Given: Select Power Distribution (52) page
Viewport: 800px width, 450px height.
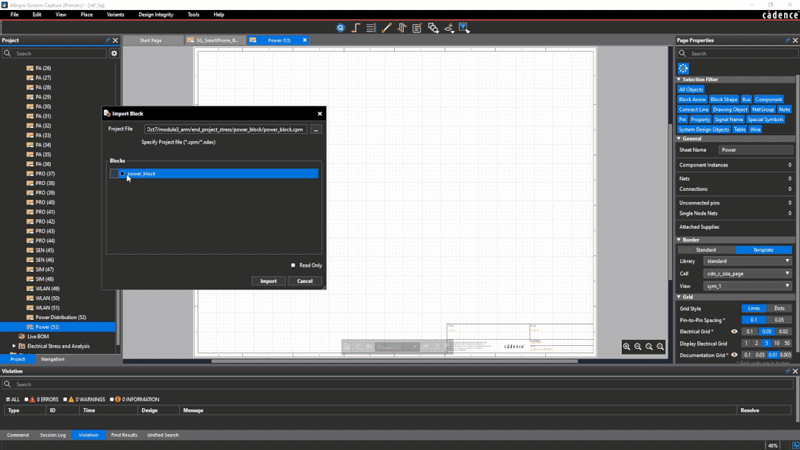Looking at the screenshot, I should 60,317.
